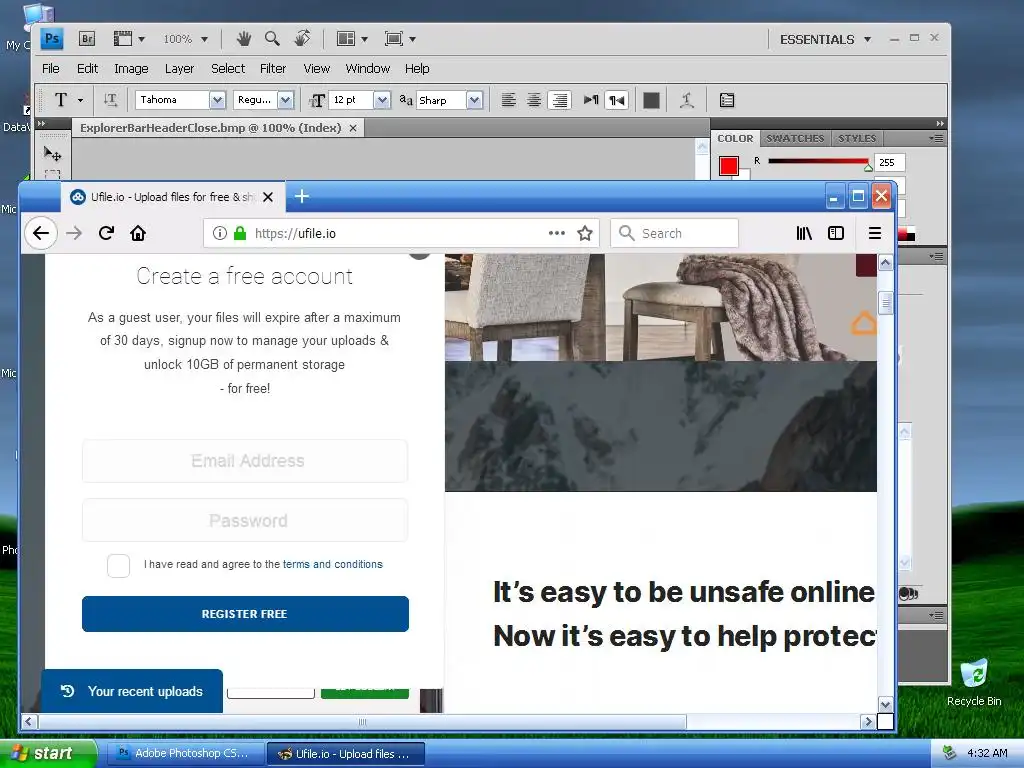Open Photoshop Help menu
This screenshot has width=1024, height=768.
point(417,69)
